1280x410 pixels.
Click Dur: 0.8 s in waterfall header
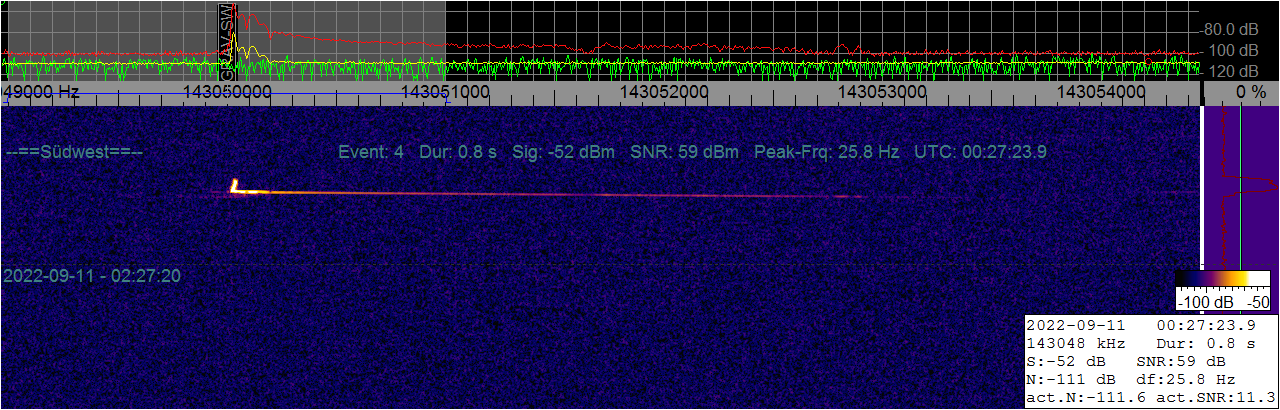[459, 152]
